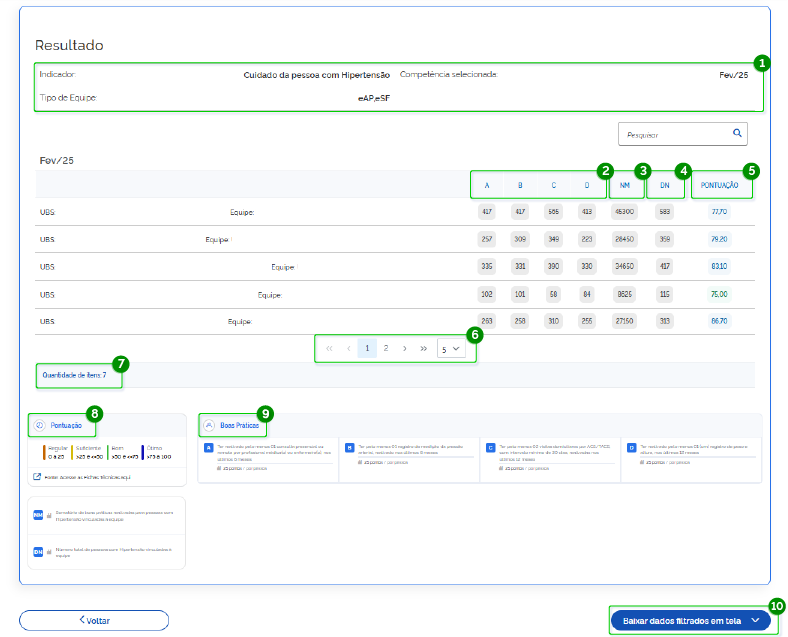Click the blue D badge in Boas Práticas
788x637 pixels.
pyautogui.click(x=631, y=448)
